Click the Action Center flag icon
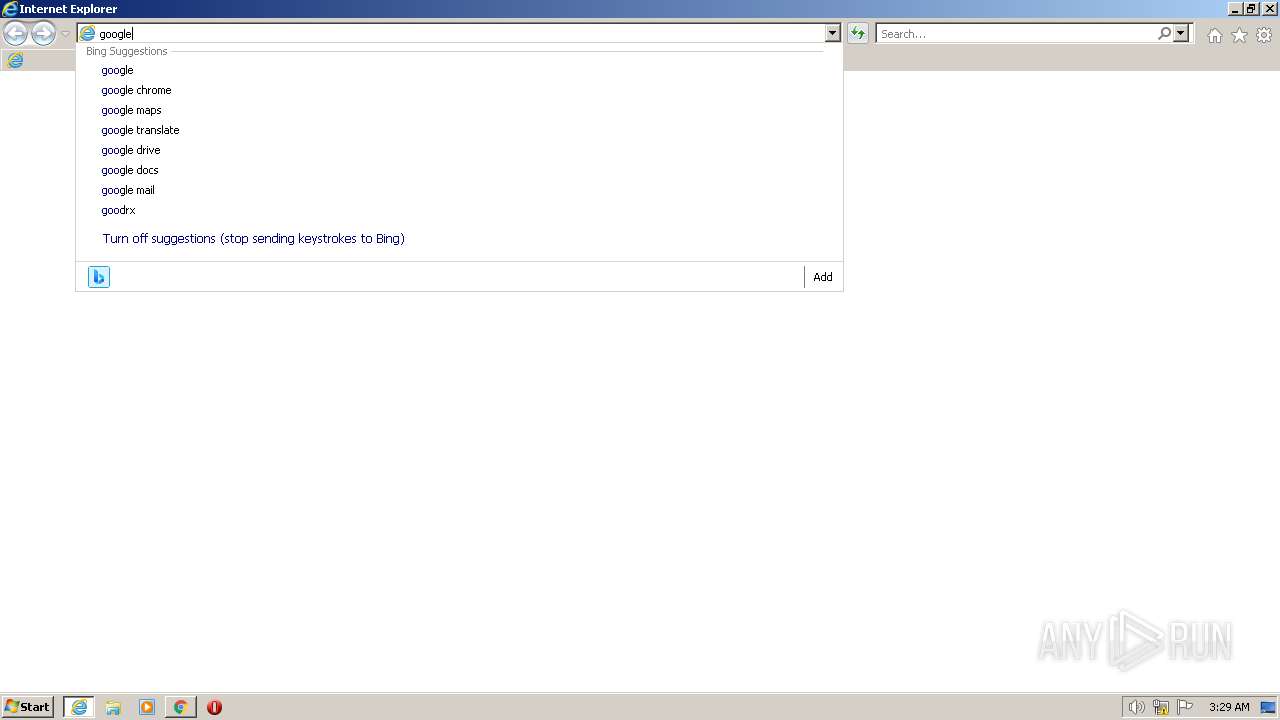The height and width of the screenshot is (720, 1280). [x=1185, y=707]
